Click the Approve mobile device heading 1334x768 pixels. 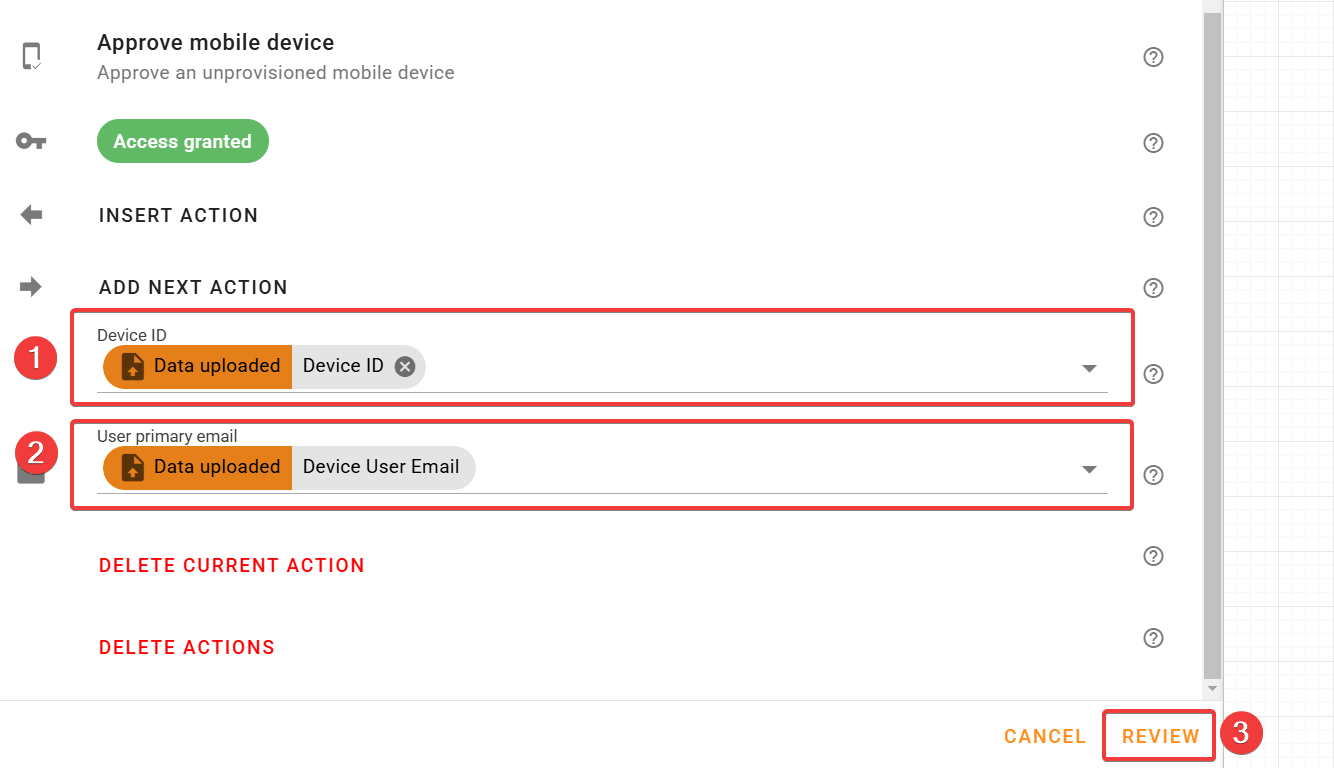216,43
